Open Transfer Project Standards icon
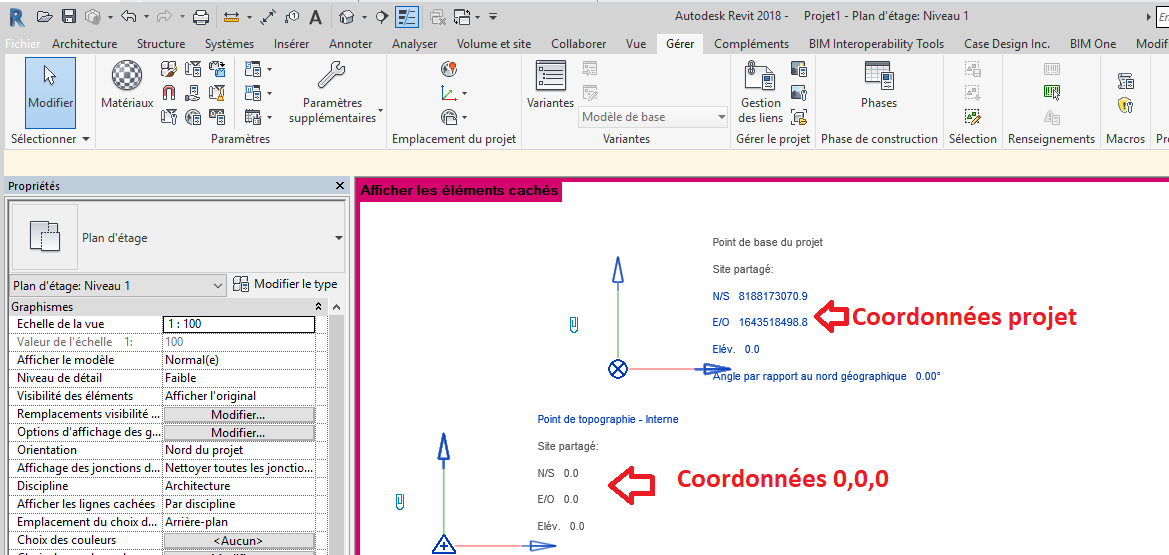The height and width of the screenshot is (555, 1169). pos(217,70)
